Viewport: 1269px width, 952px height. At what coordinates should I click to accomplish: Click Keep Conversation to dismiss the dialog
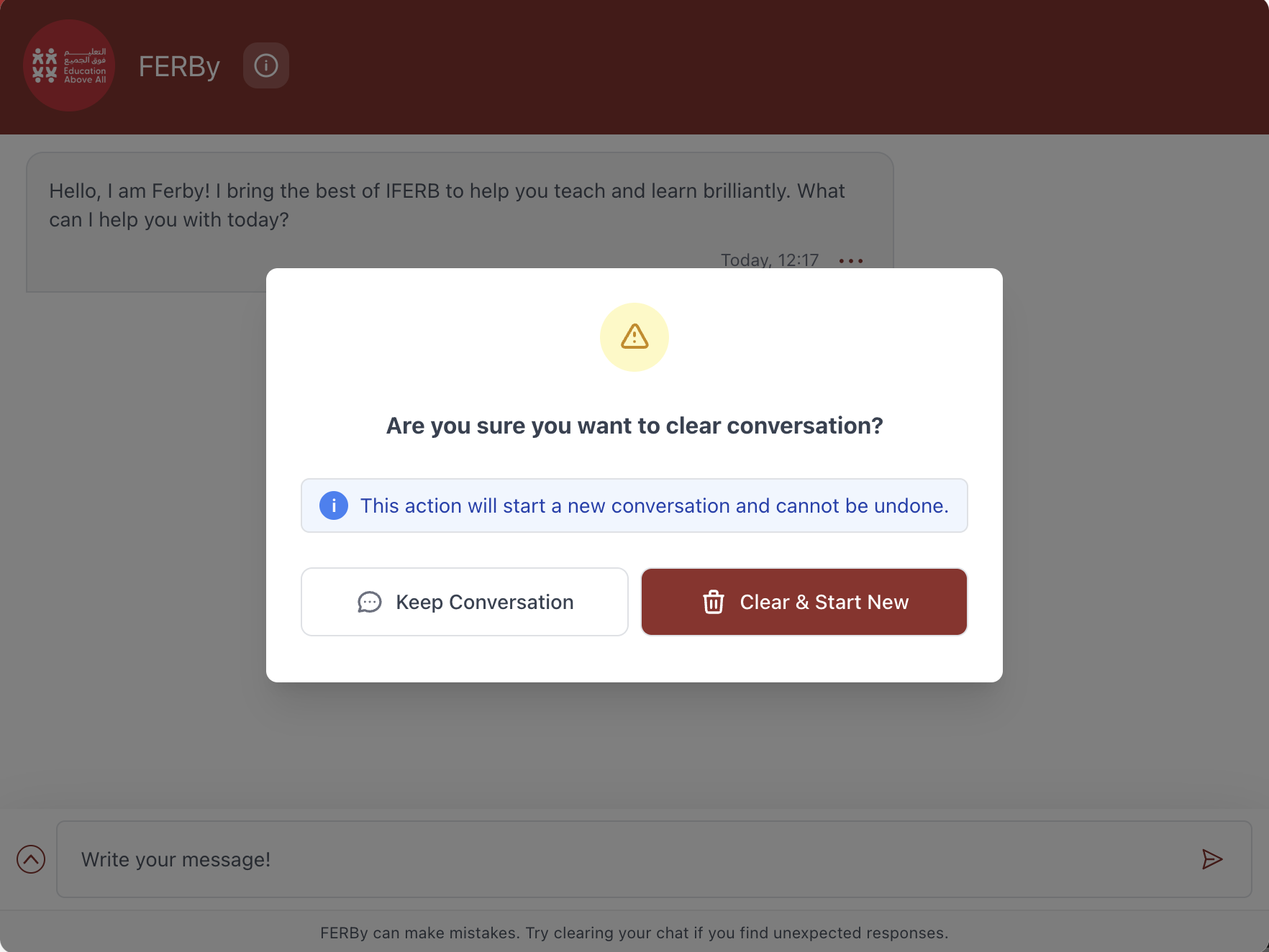[x=464, y=602]
